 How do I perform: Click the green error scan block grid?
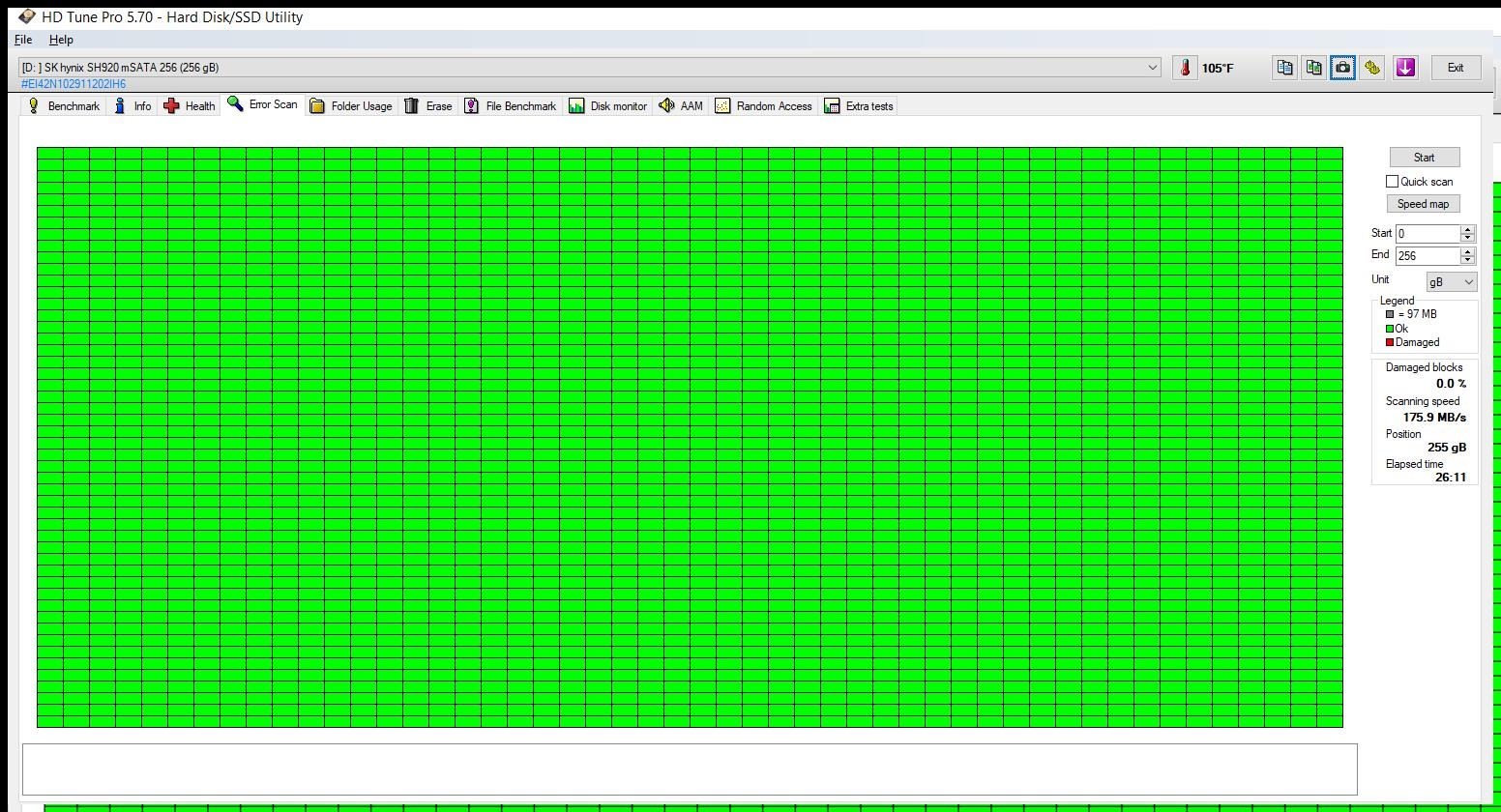coord(690,437)
